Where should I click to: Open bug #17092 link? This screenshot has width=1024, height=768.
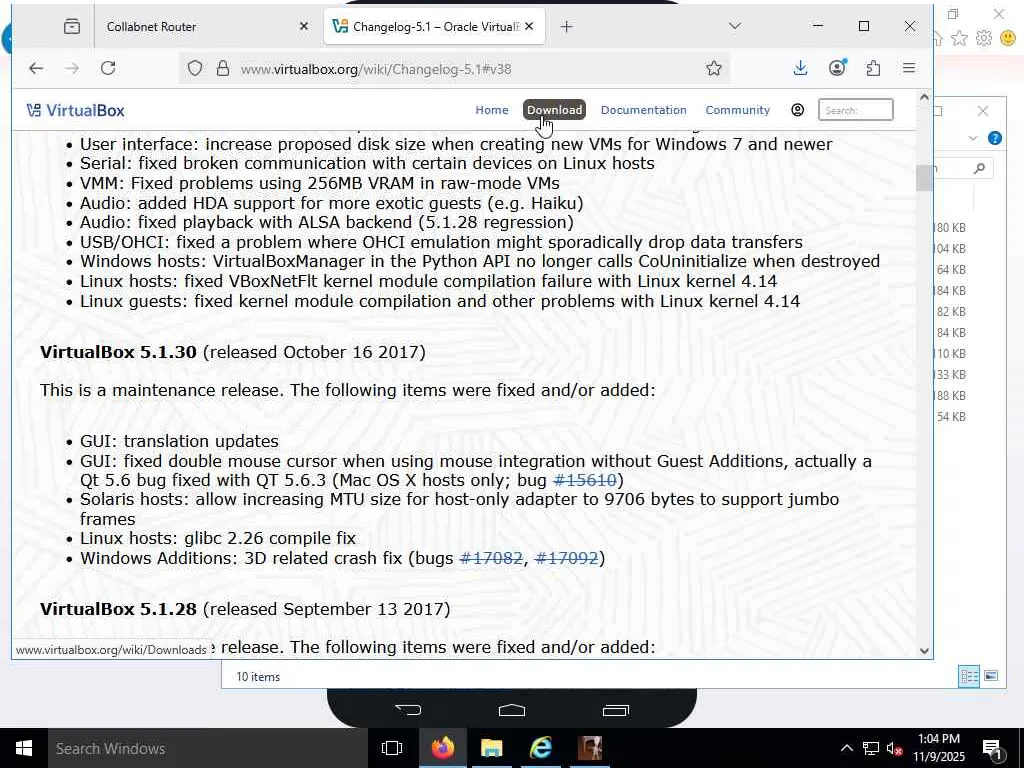tap(566, 558)
